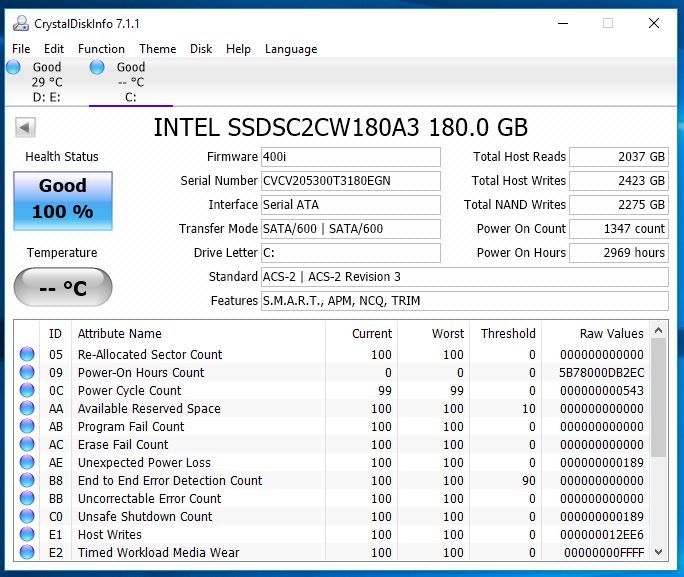Screen dimensions: 684x577
Task: Open the File menu
Action: coord(21,49)
